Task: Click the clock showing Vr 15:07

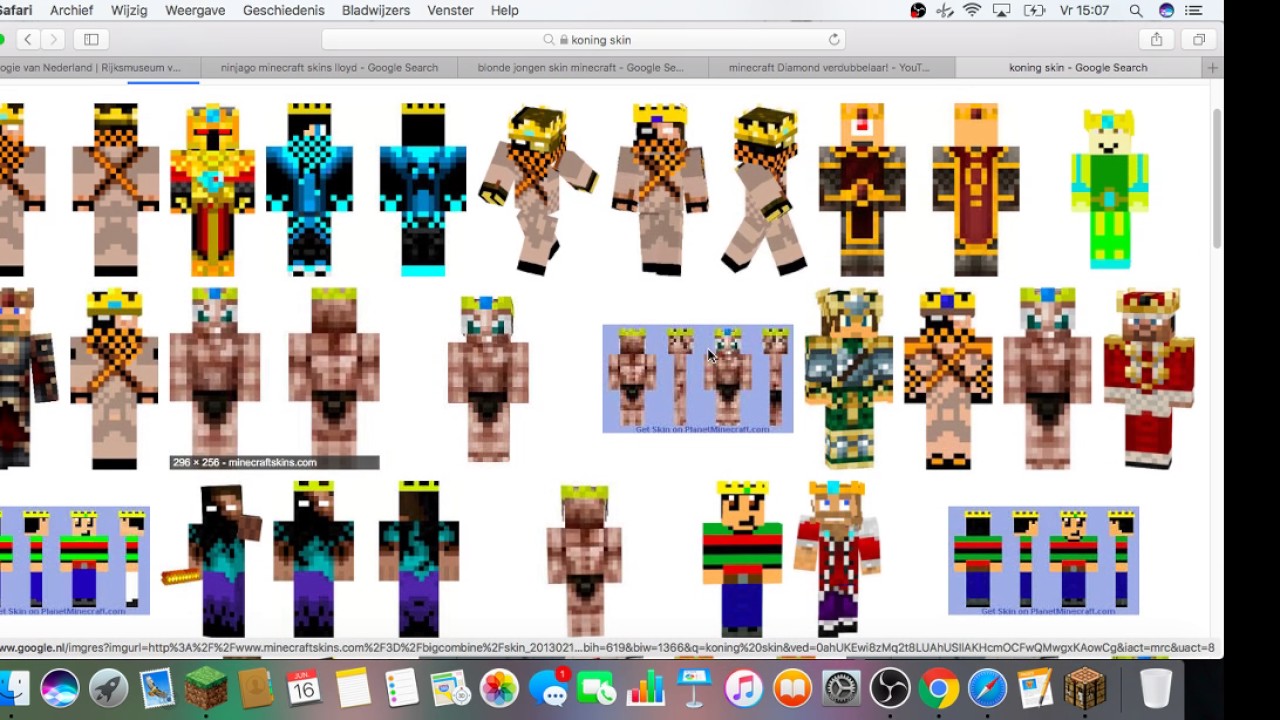Action: (x=1085, y=10)
